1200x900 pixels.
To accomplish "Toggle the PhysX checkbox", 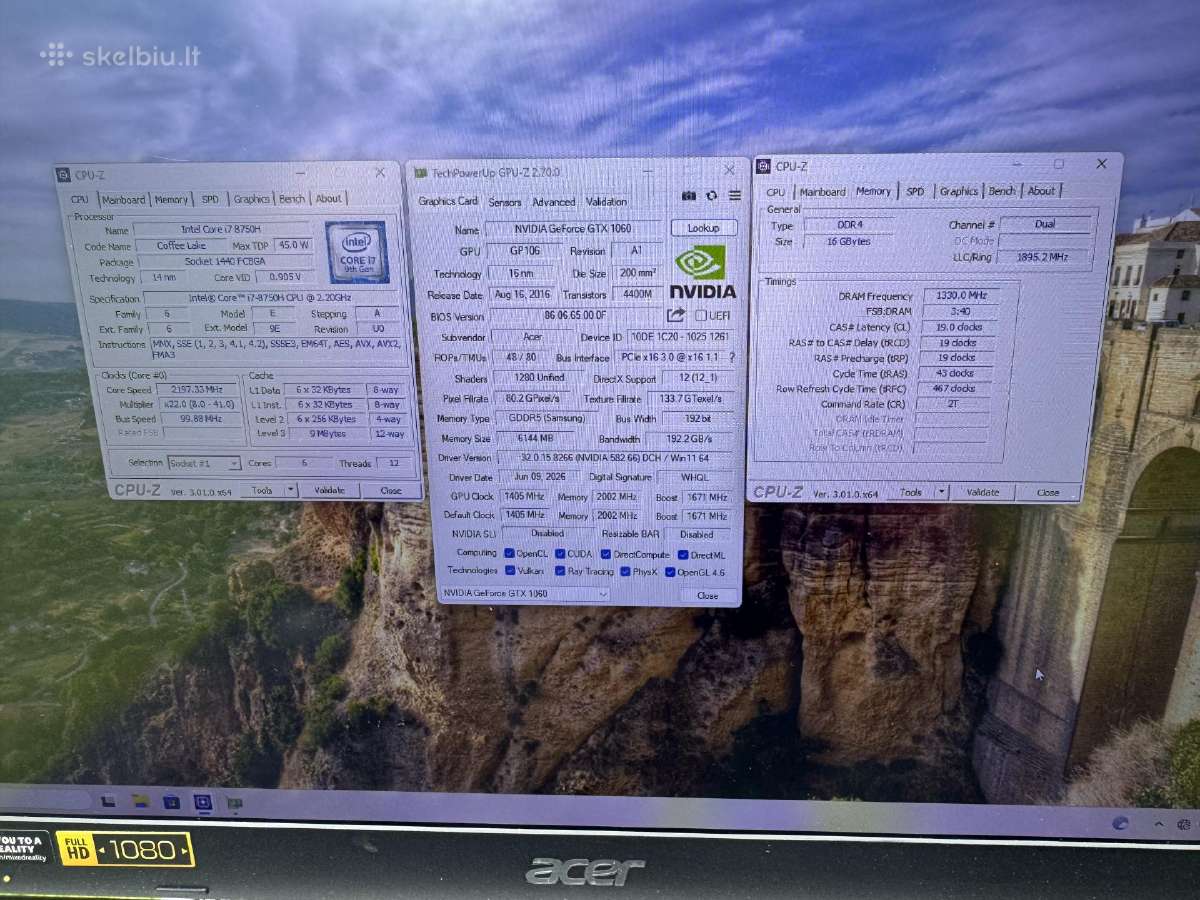I will click(x=625, y=571).
